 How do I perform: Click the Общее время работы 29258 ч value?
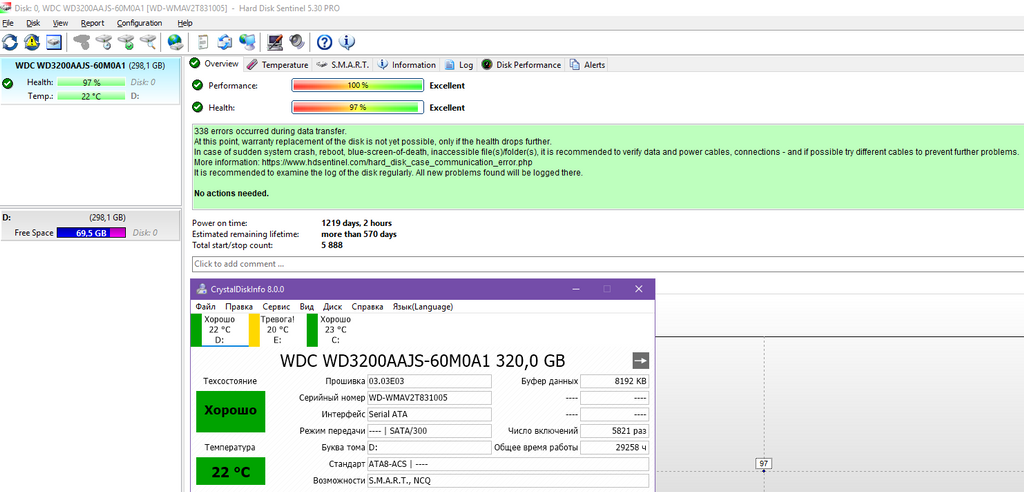coord(615,448)
